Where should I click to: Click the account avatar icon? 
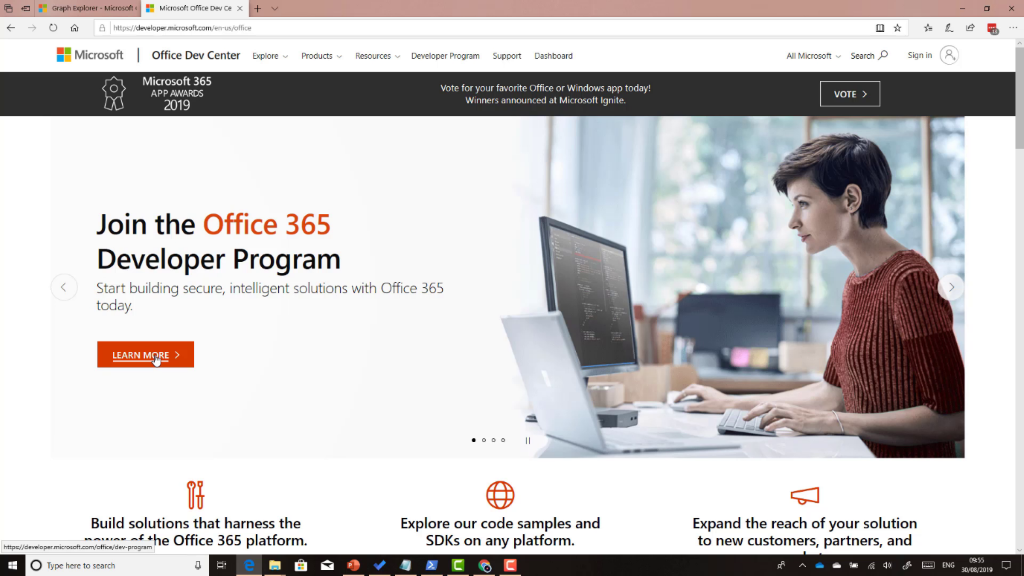[x=949, y=55]
